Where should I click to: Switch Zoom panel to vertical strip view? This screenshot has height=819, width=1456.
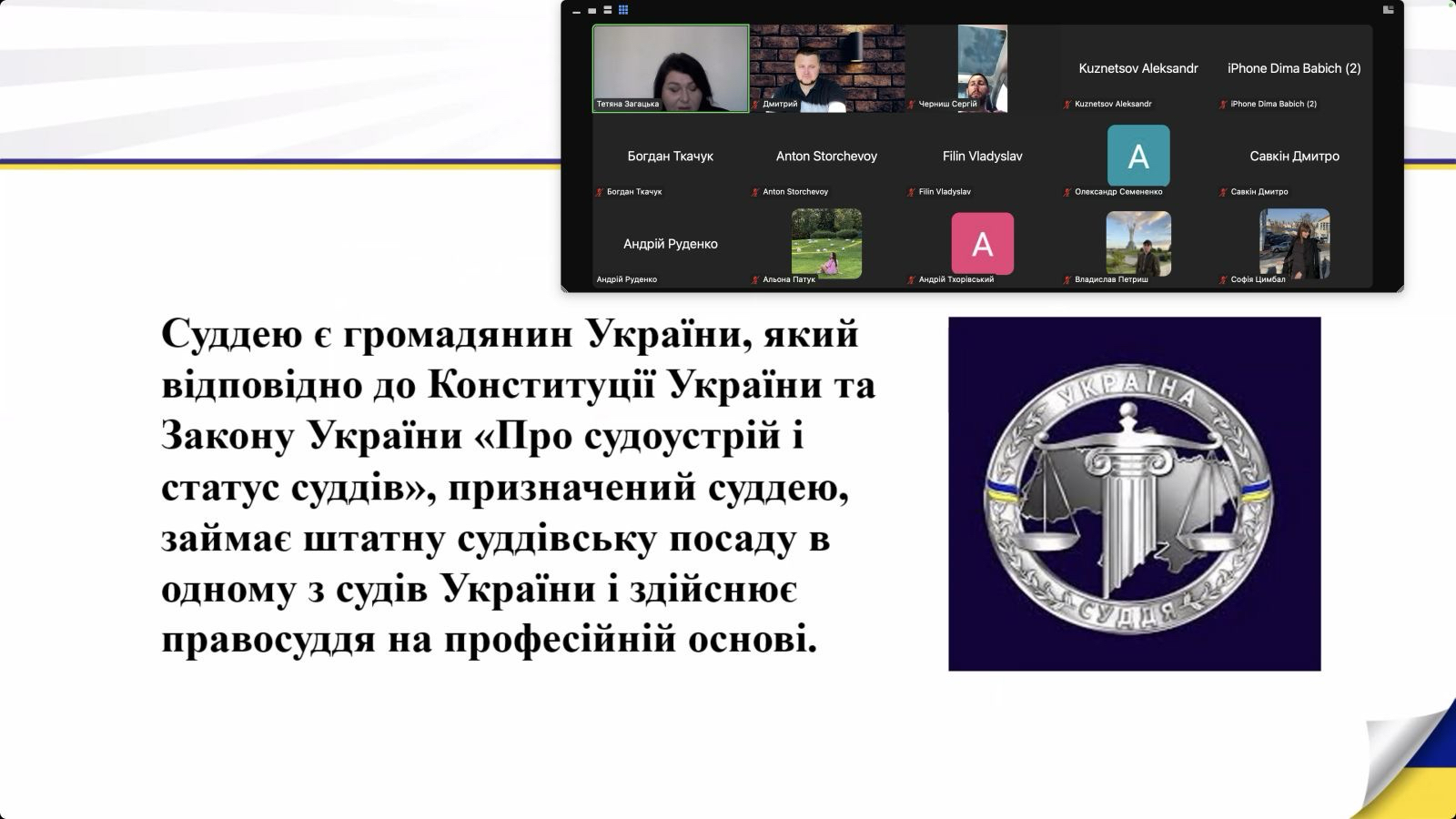pyautogui.click(x=608, y=10)
